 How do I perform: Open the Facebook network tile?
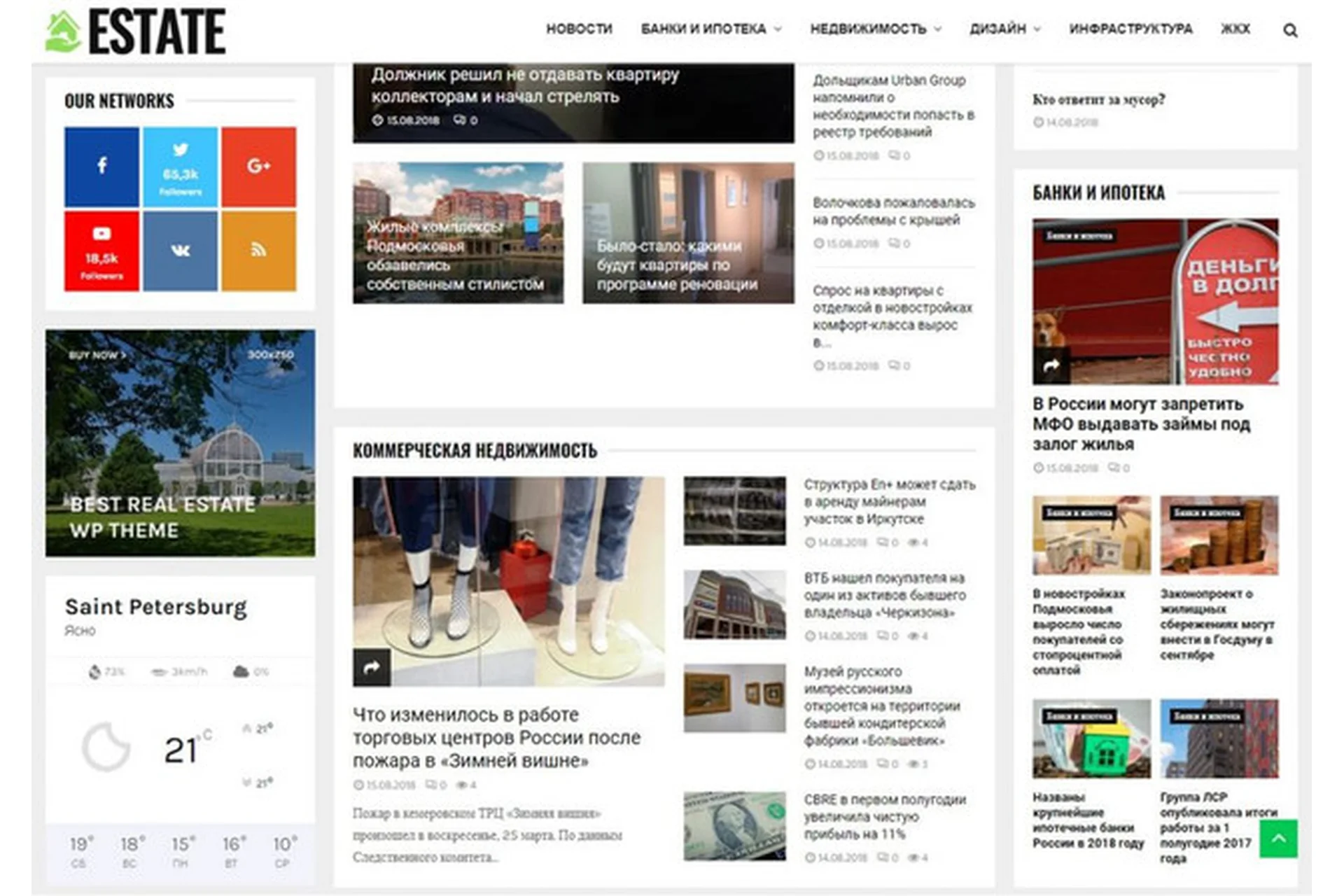coord(101,167)
